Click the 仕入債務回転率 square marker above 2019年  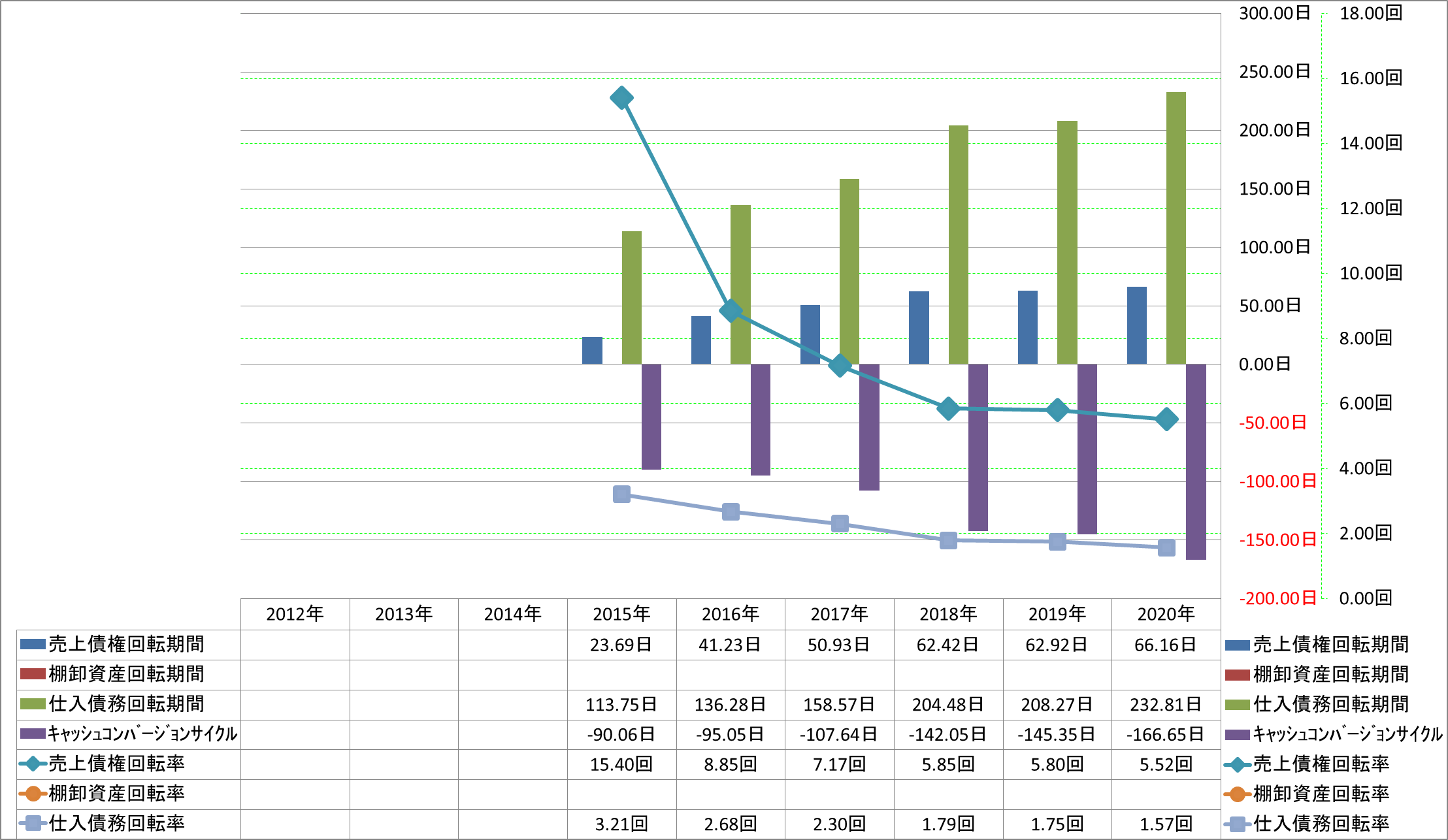pyautogui.click(x=1057, y=541)
